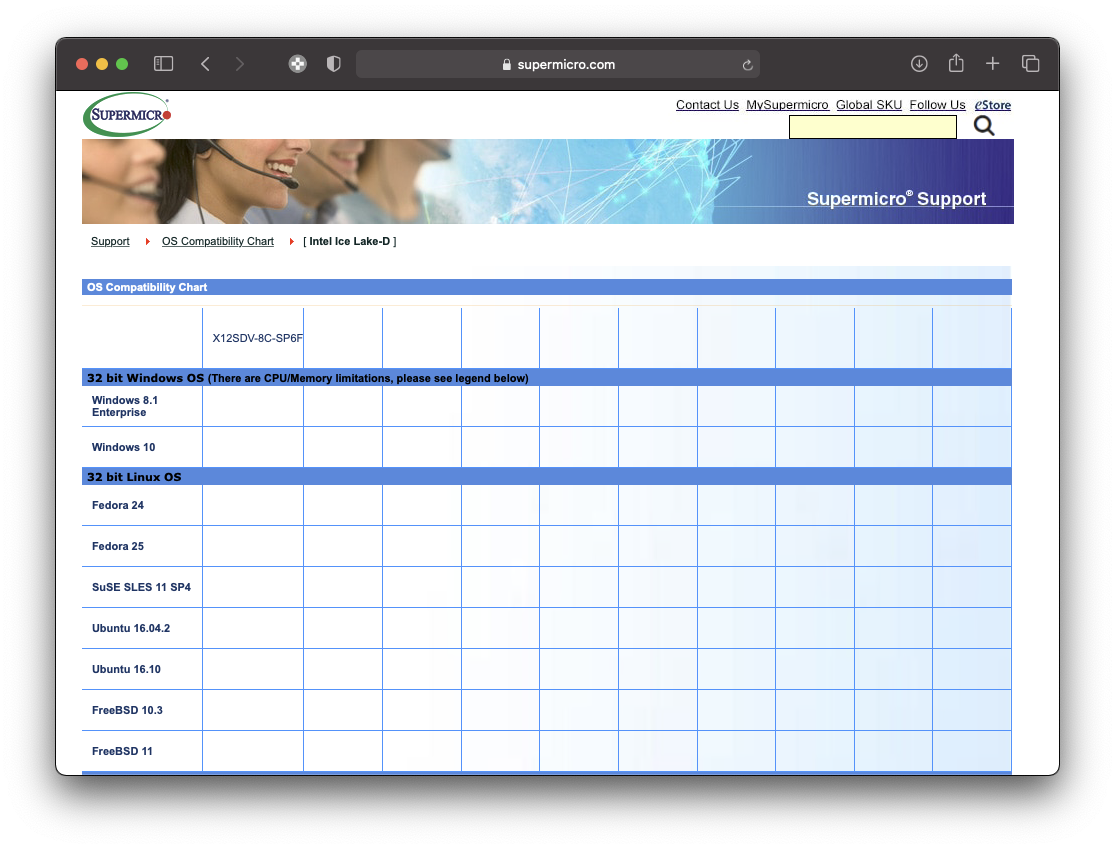Select the SuSE SLES 11 SP4 row label
The height and width of the screenshot is (849, 1115).
(141, 587)
